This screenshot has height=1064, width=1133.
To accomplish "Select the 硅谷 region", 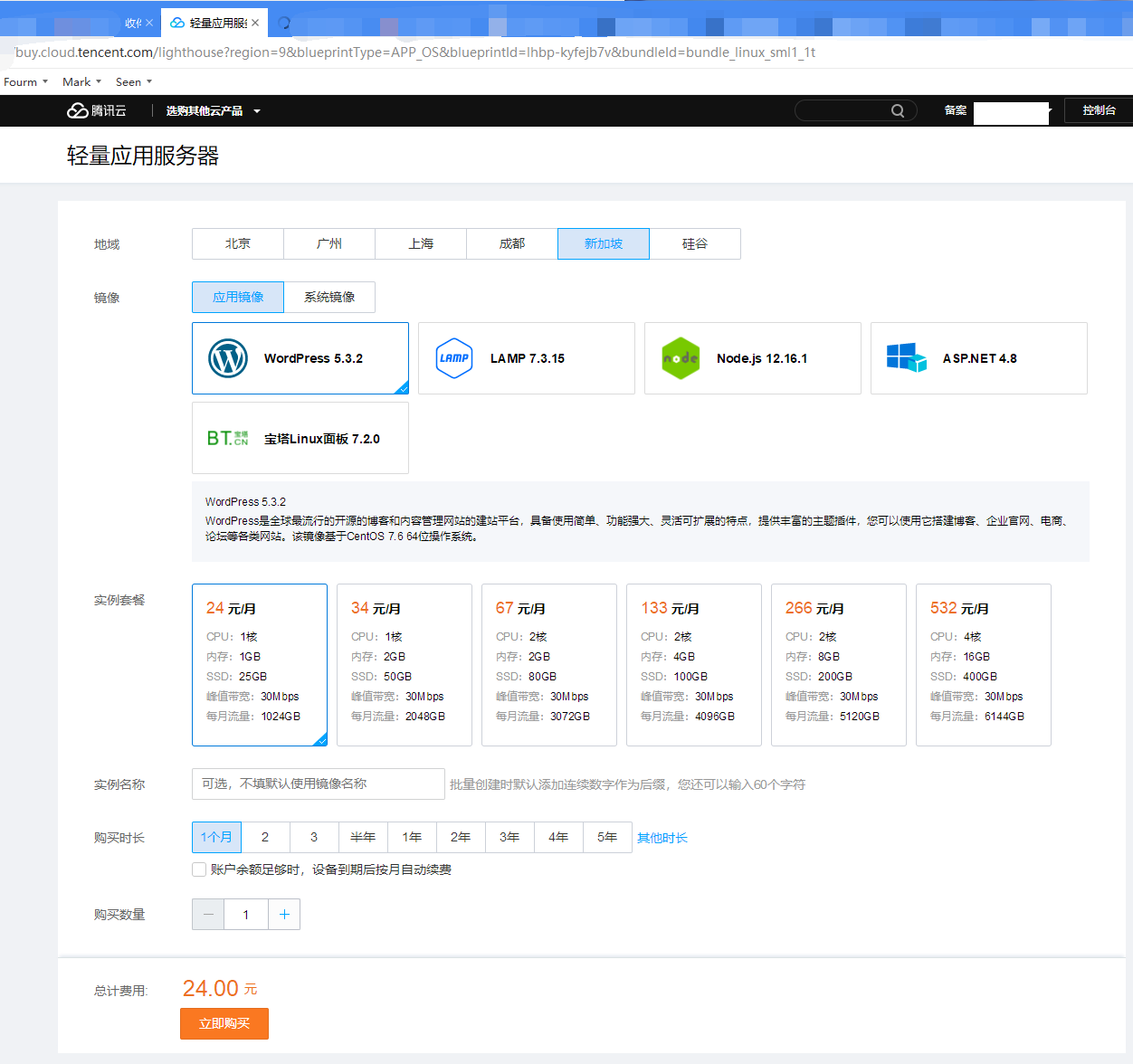I will (695, 243).
